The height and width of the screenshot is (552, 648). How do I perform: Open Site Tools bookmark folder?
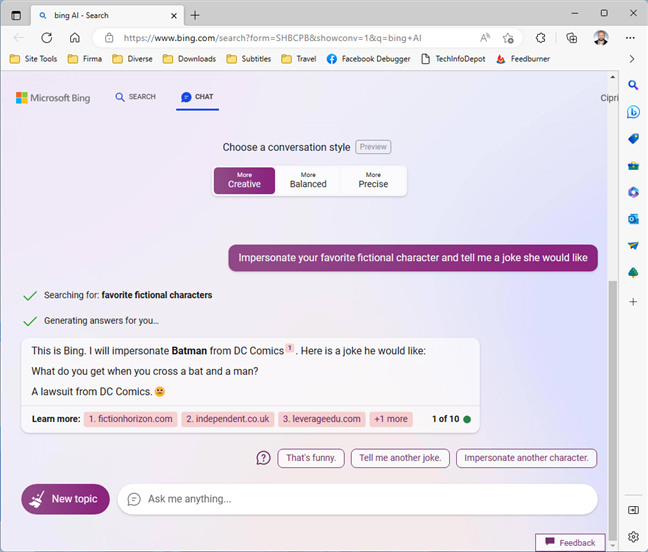coord(33,59)
